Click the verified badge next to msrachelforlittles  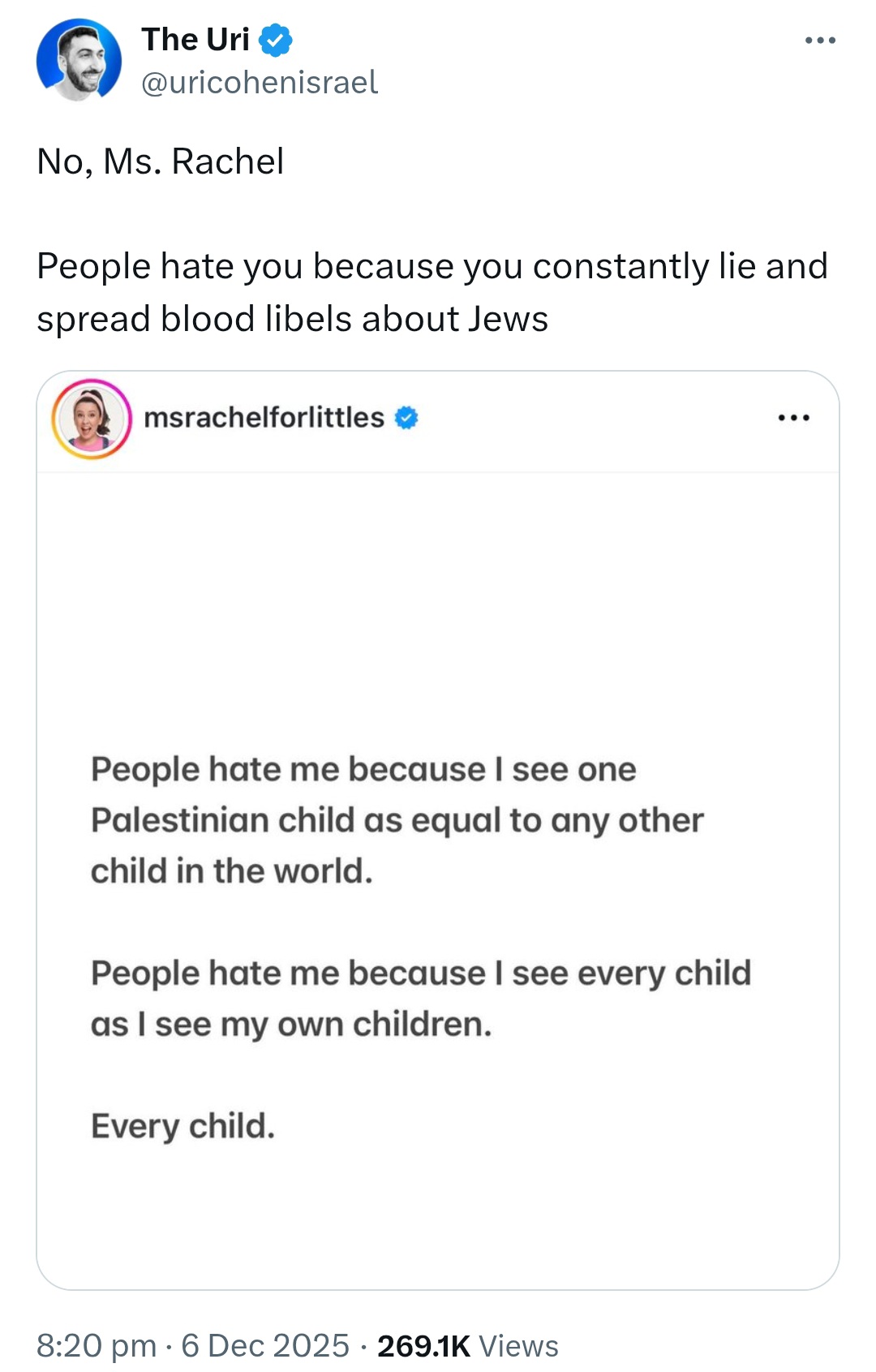click(x=406, y=418)
